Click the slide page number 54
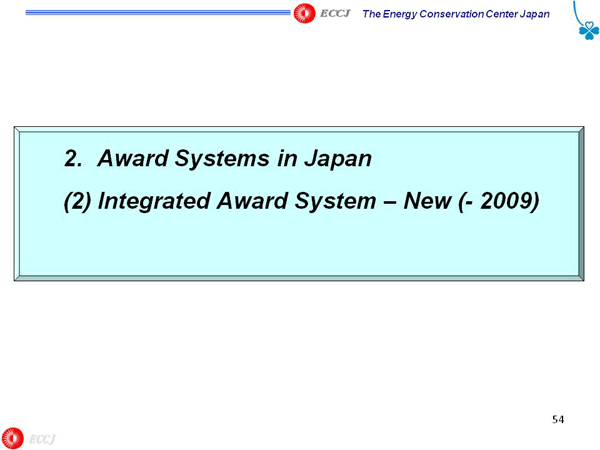 click(x=558, y=419)
